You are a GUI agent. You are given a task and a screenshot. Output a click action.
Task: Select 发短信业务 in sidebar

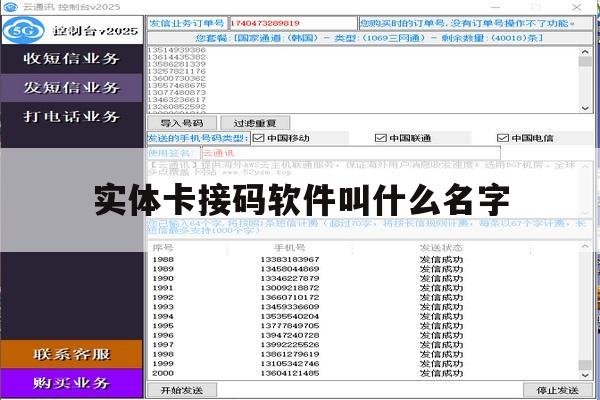72,88
